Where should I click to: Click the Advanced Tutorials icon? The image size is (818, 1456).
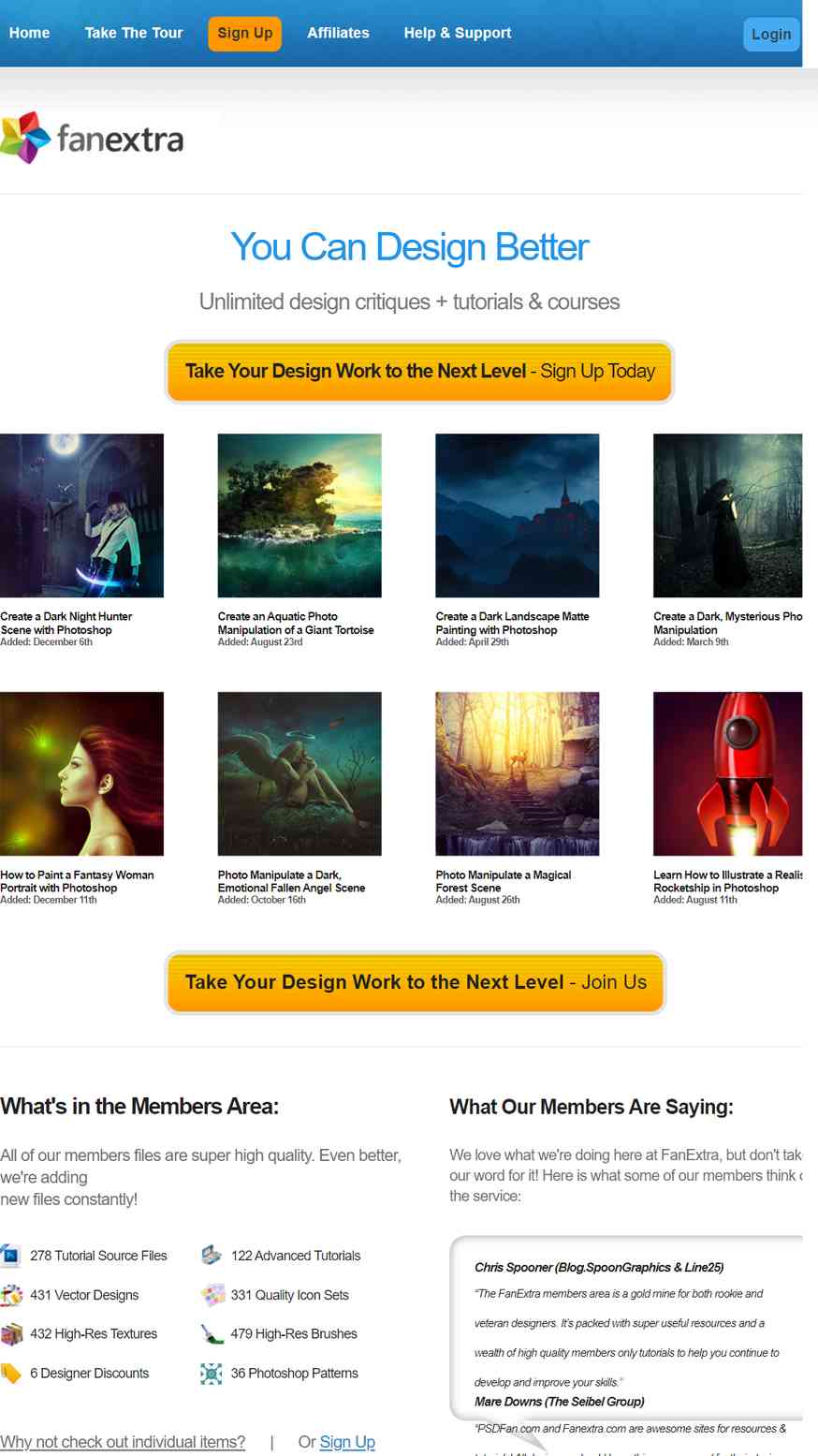click(212, 1256)
